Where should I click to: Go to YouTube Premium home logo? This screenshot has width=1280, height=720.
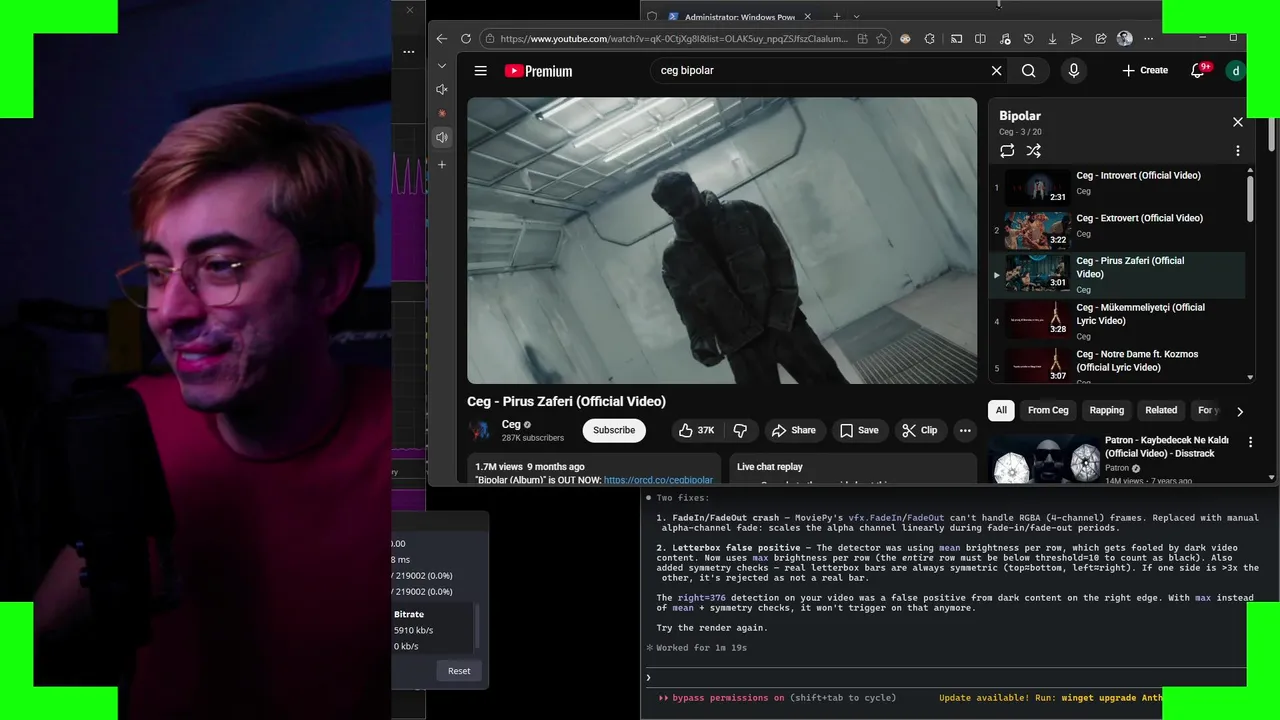[538, 71]
